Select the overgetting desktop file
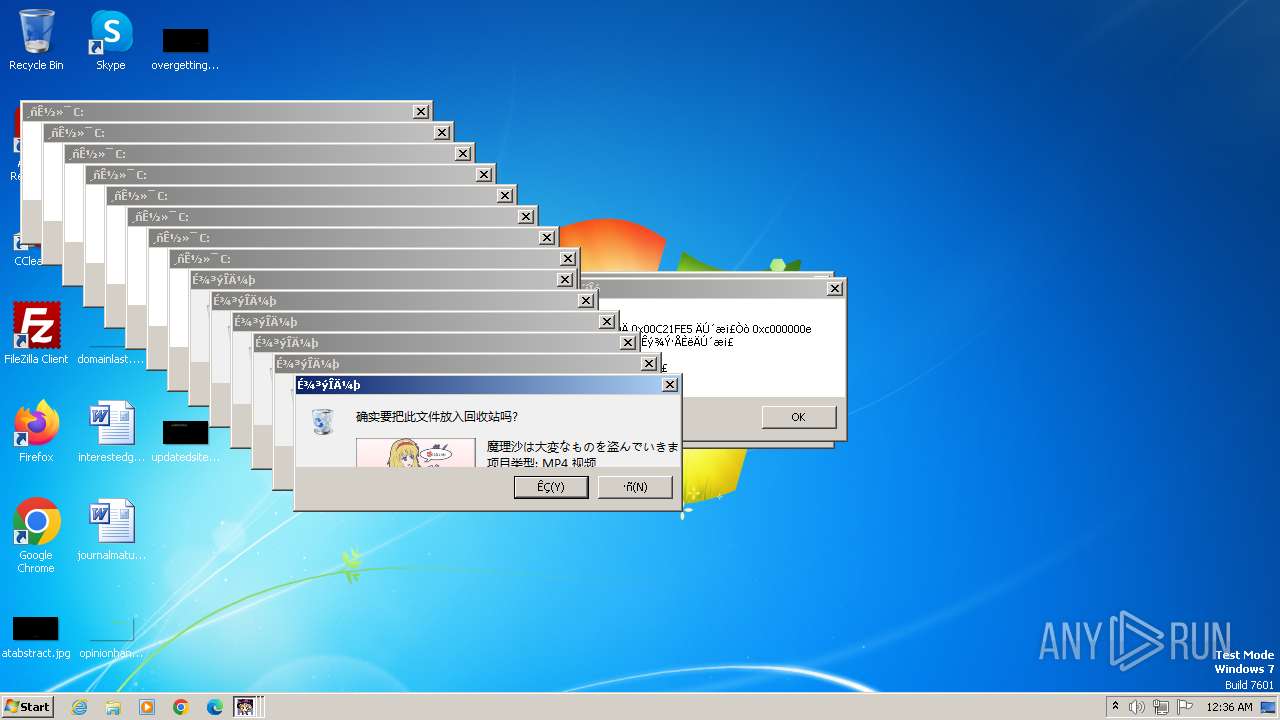 185,48
